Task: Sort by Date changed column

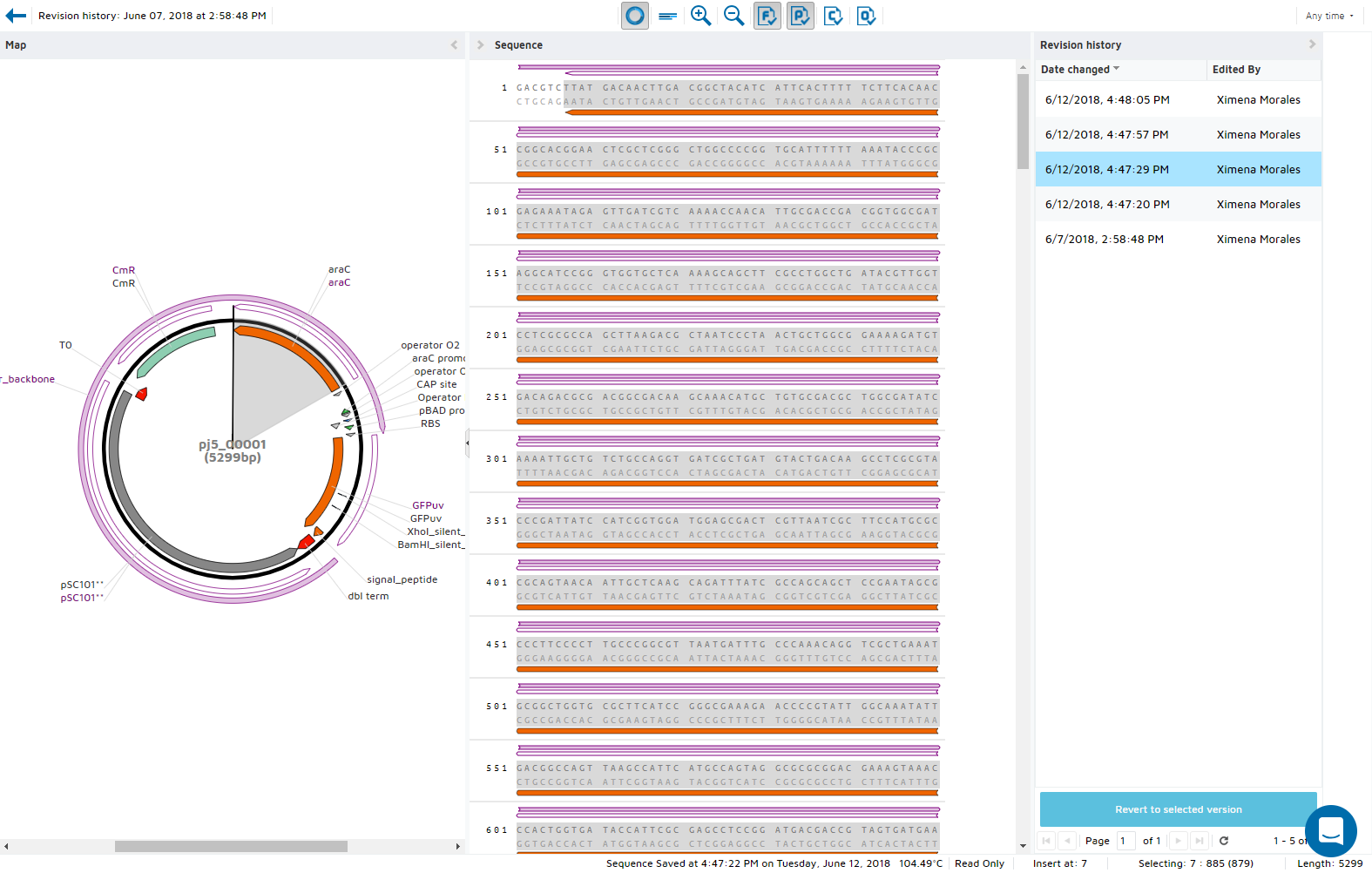Action: point(1120,70)
